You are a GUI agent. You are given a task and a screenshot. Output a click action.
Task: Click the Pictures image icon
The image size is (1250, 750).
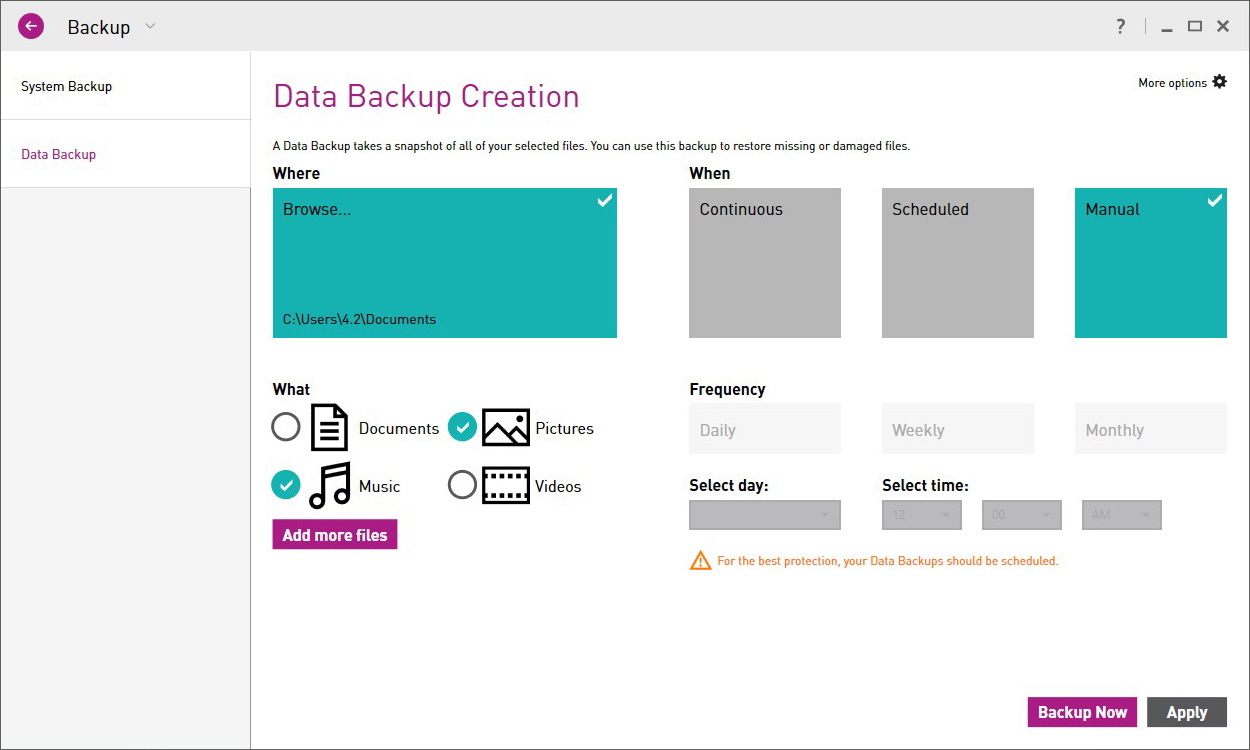pos(506,428)
